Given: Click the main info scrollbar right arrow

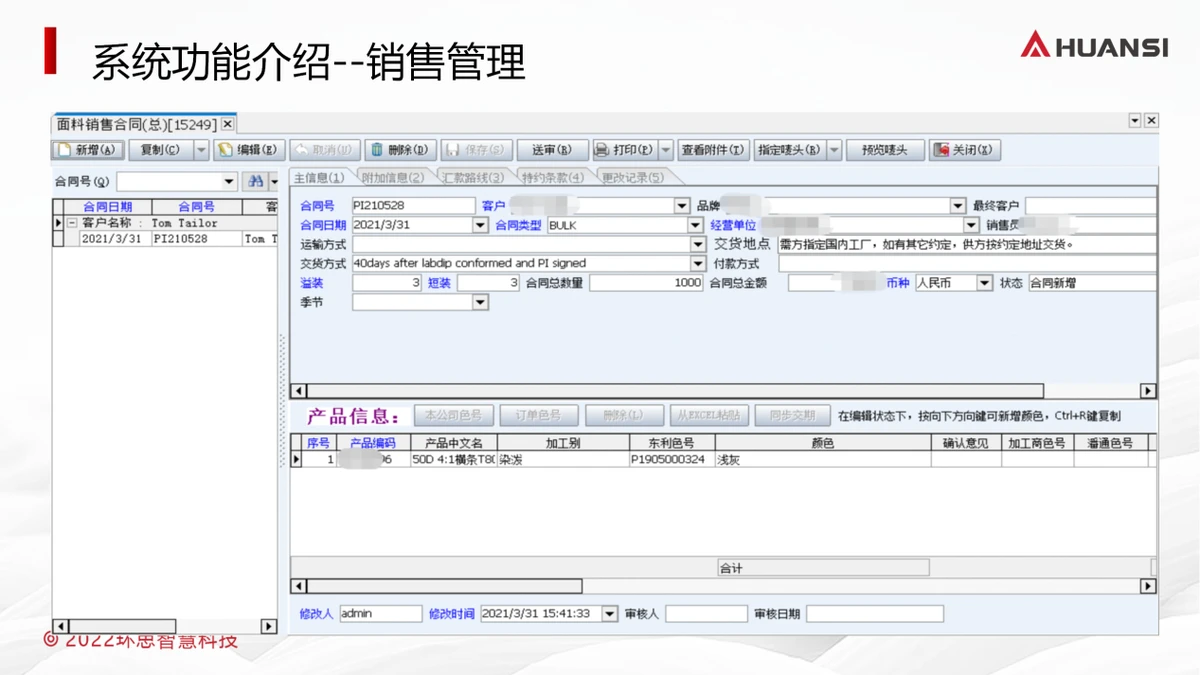Looking at the screenshot, I should point(1148,391).
